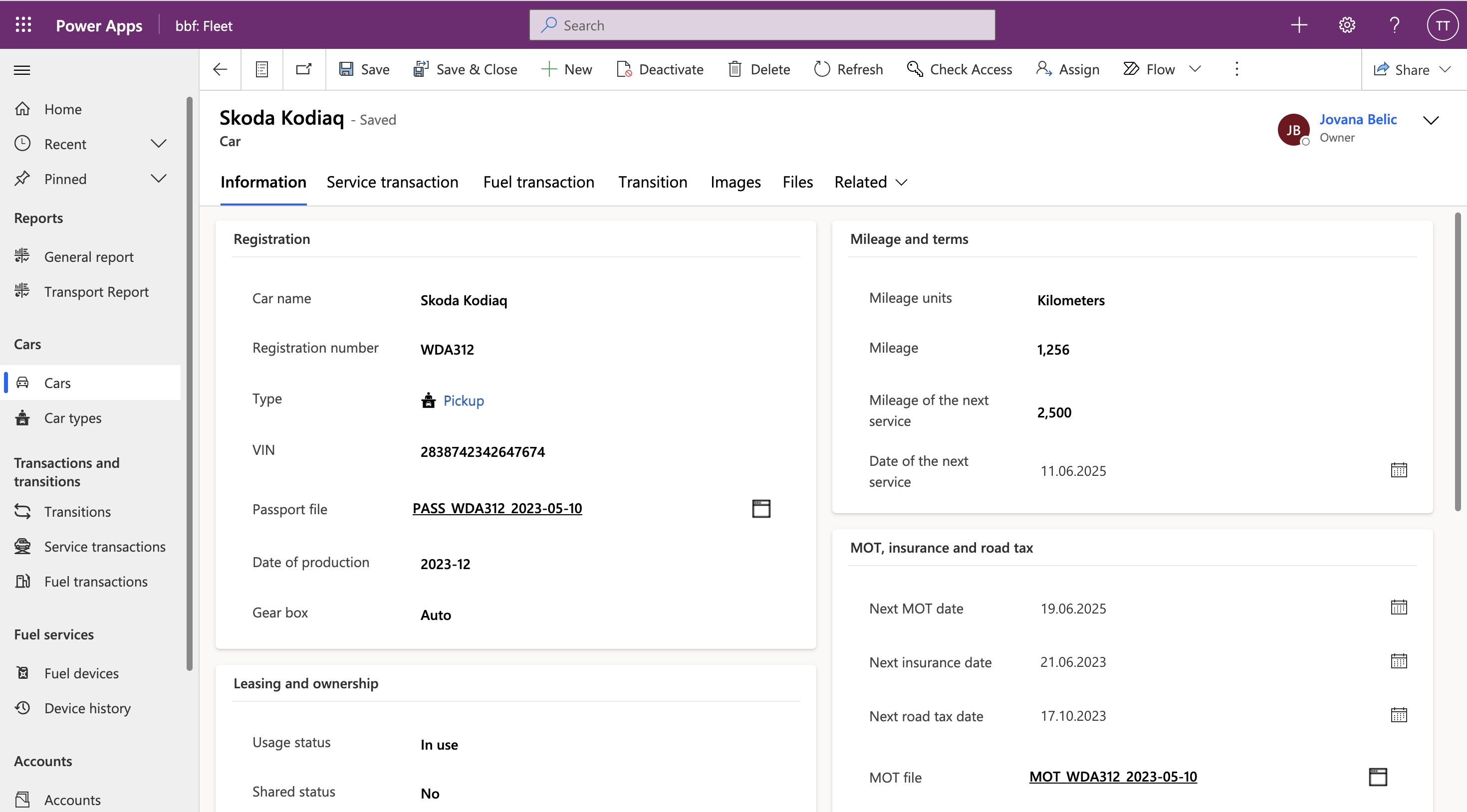Expand the Recent section in sidebar
1467x812 pixels.
coord(158,144)
